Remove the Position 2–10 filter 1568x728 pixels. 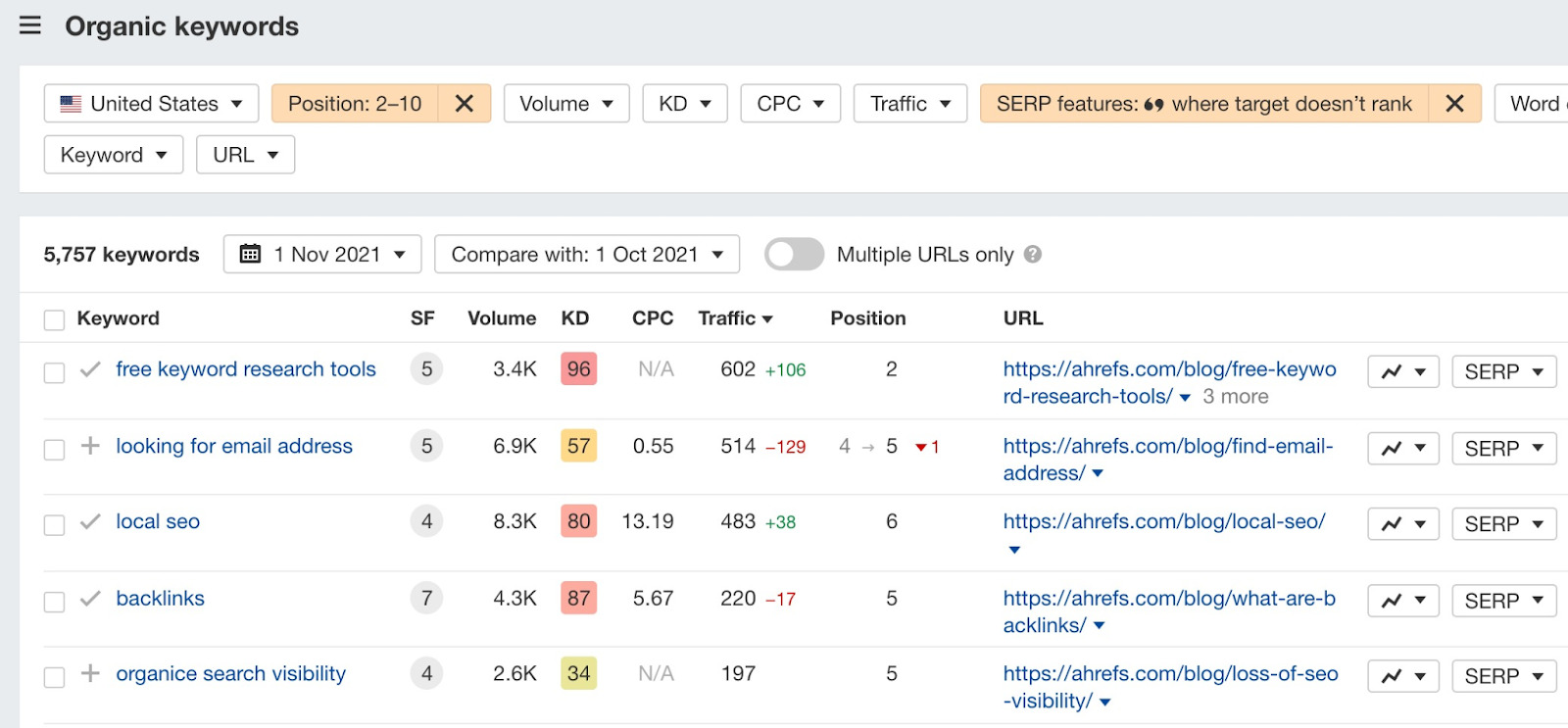click(465, 104)
